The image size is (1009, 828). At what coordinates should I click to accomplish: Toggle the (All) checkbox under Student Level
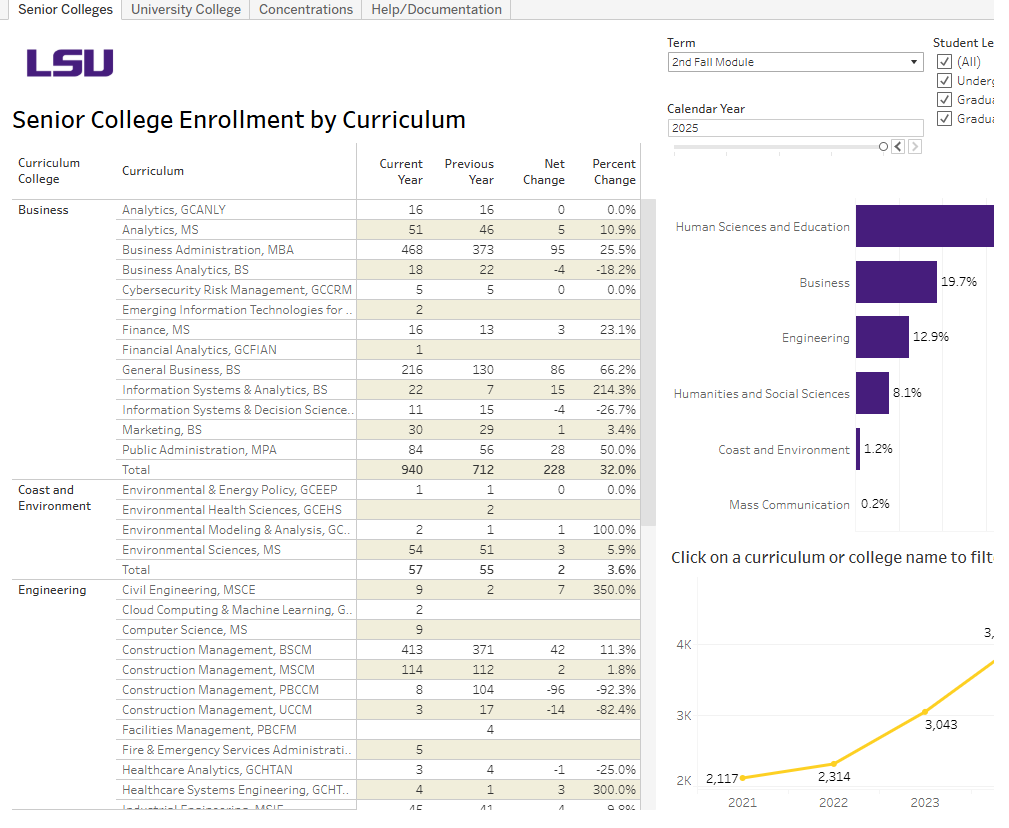(x=942, y=60)
